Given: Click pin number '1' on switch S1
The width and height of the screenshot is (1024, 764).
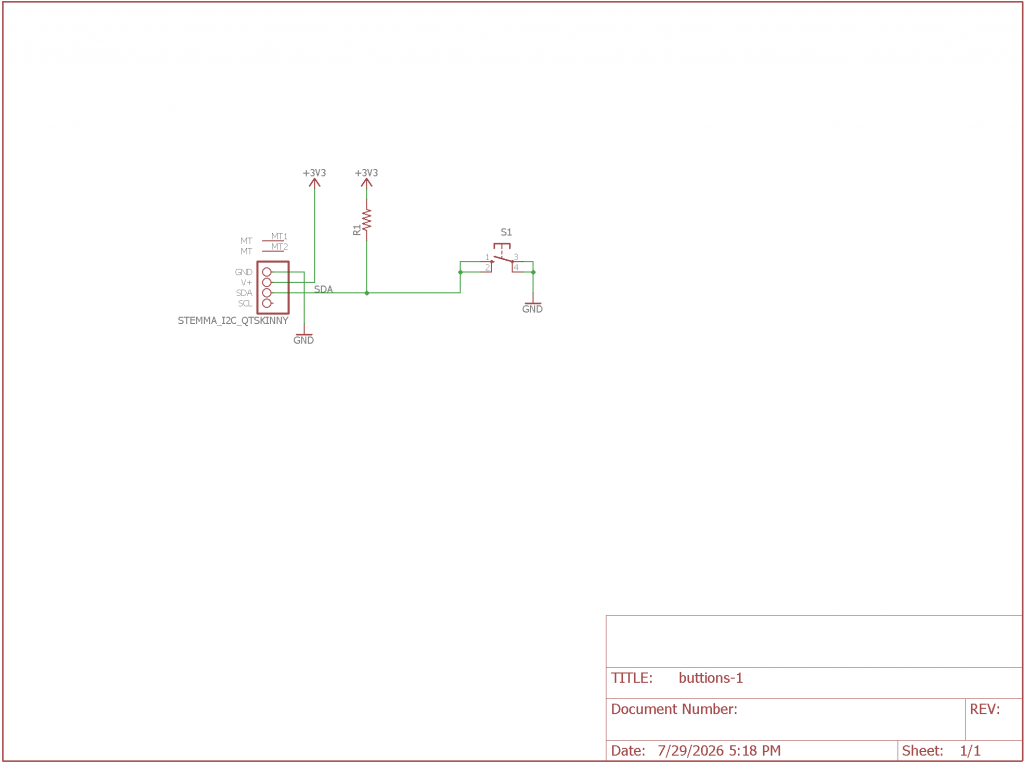Looking at the screenshot, I should (x=487, y=257).
